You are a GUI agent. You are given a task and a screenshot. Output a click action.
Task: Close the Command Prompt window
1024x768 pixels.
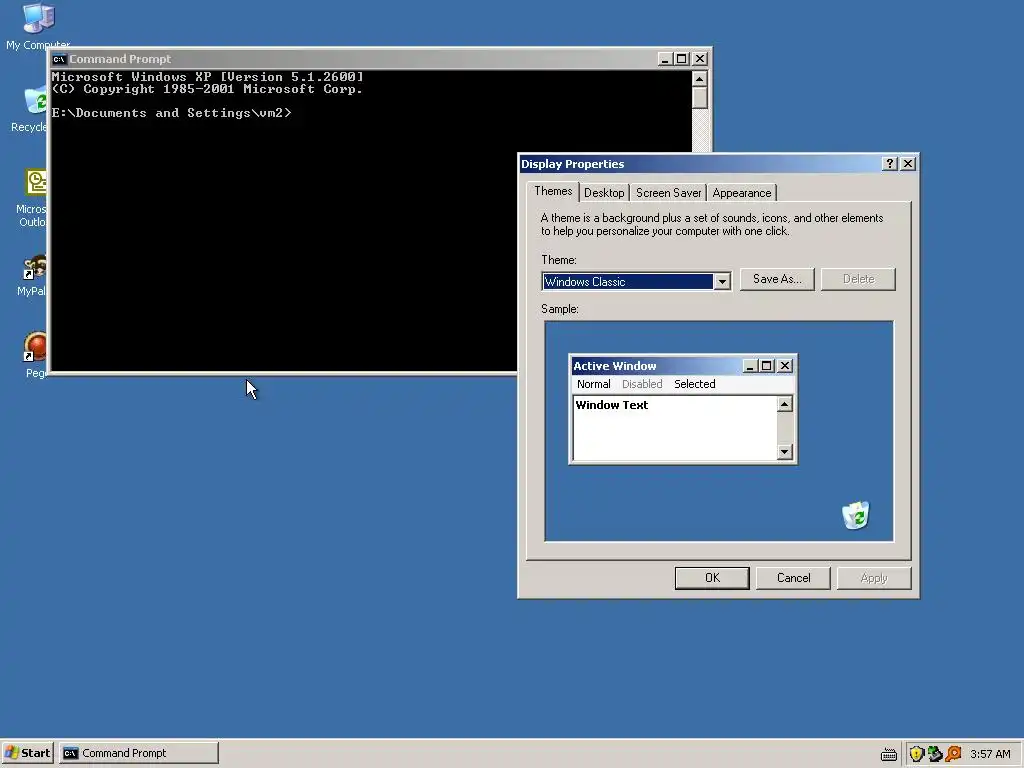[x=699, y=59]
